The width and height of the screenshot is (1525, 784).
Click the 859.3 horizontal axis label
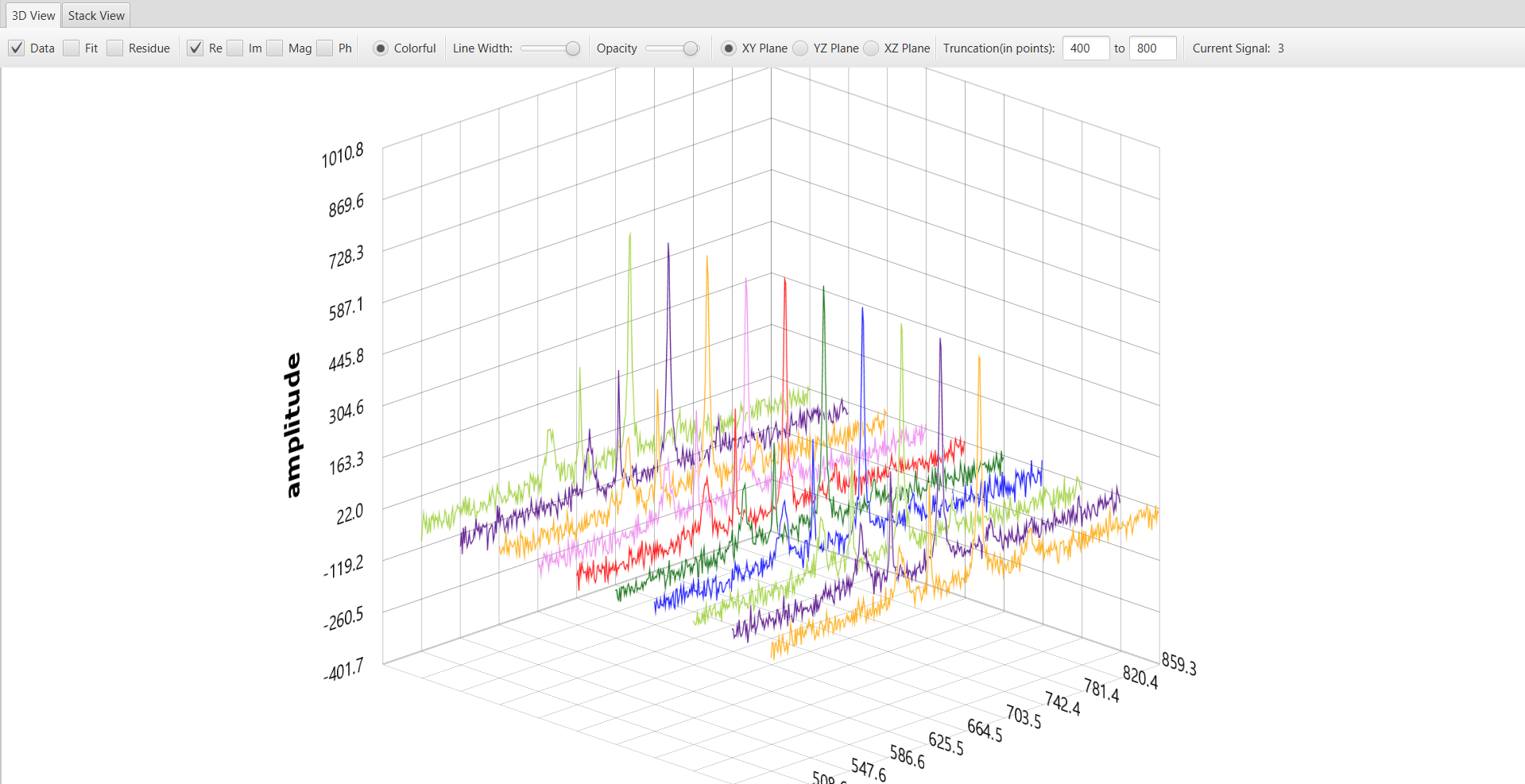pyautogui.click(x=1179, y=663)
